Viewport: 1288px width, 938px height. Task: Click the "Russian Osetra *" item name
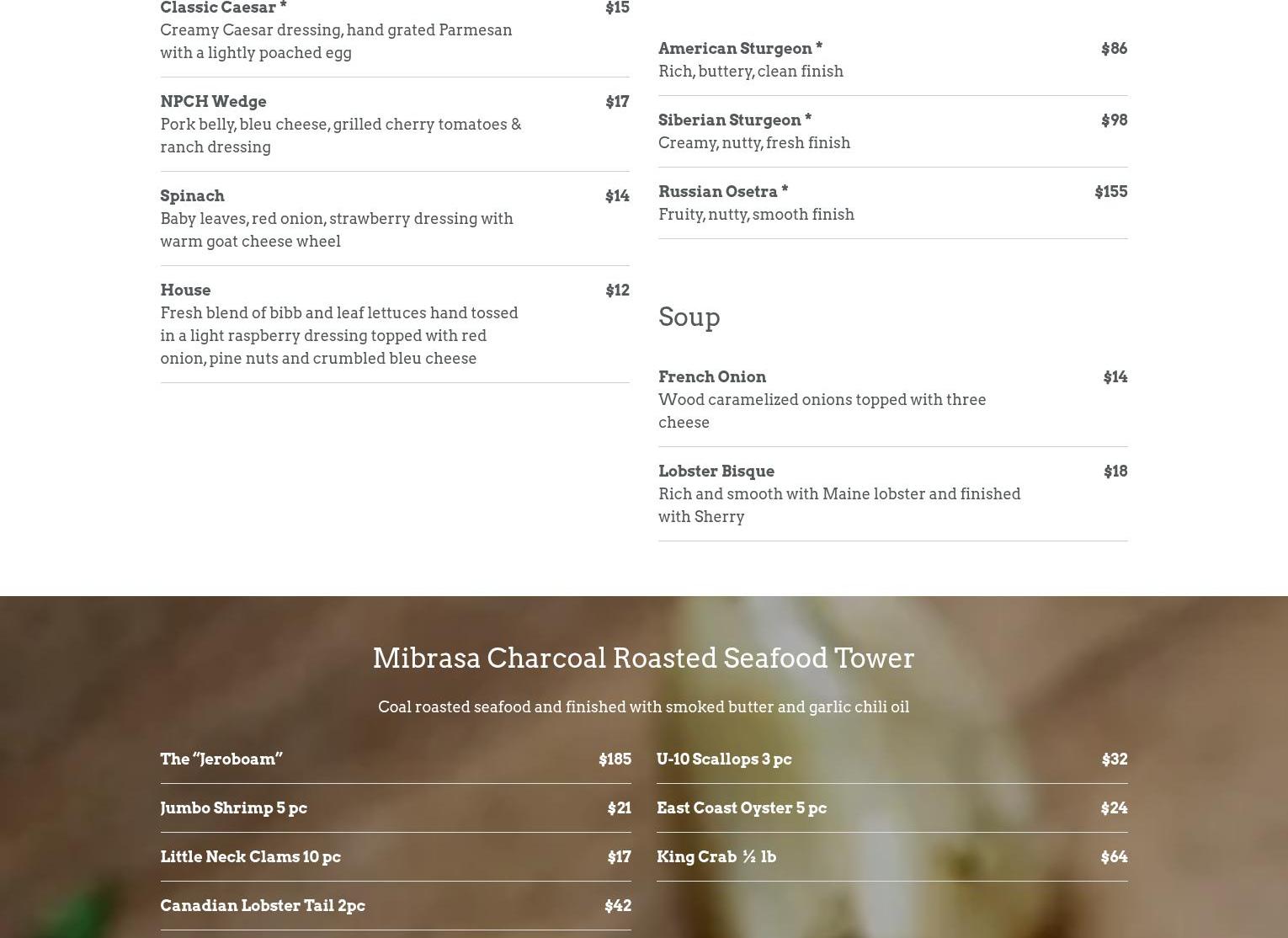pyautogui.click(x=723, y=191)
